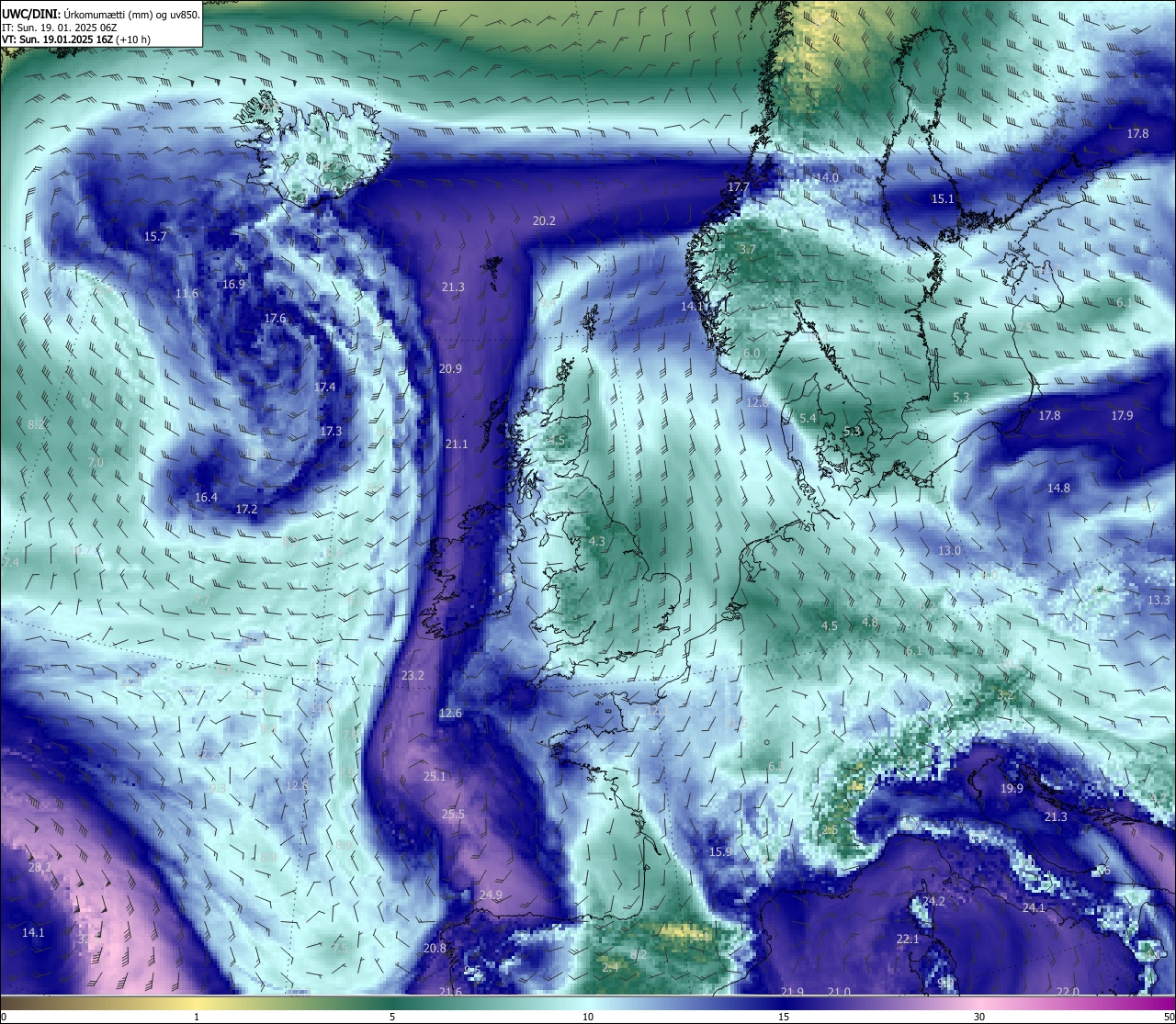The height and width of the screenshot is (1024, 1176).
Task: Click the 15 tick on color scale
Action: tap(784, 1017)
